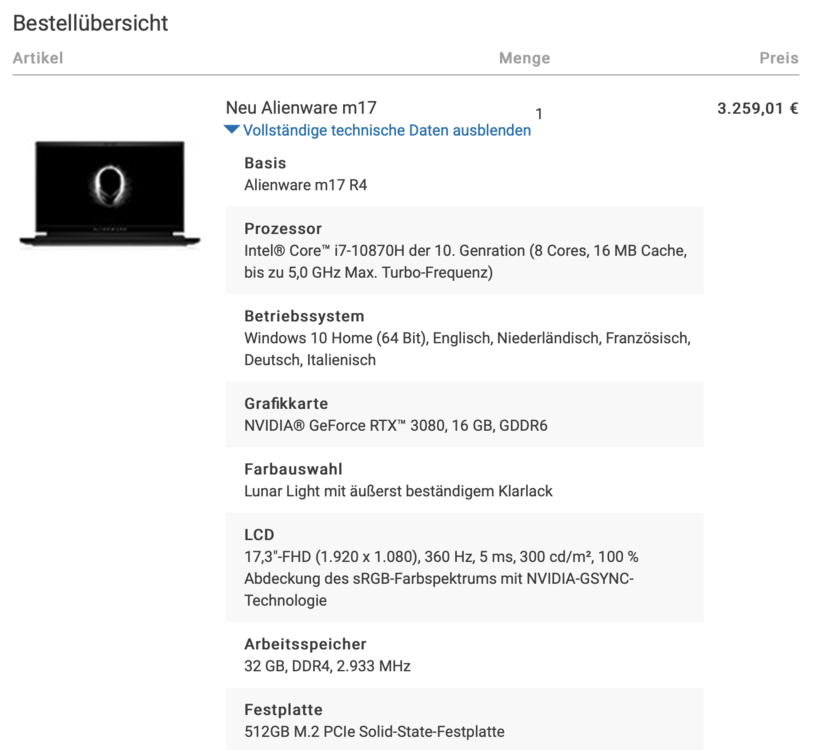This screenshot has height=750, width=813.
Task: Click the price 3.259,01 €
Action: click(x=757, y=107)
